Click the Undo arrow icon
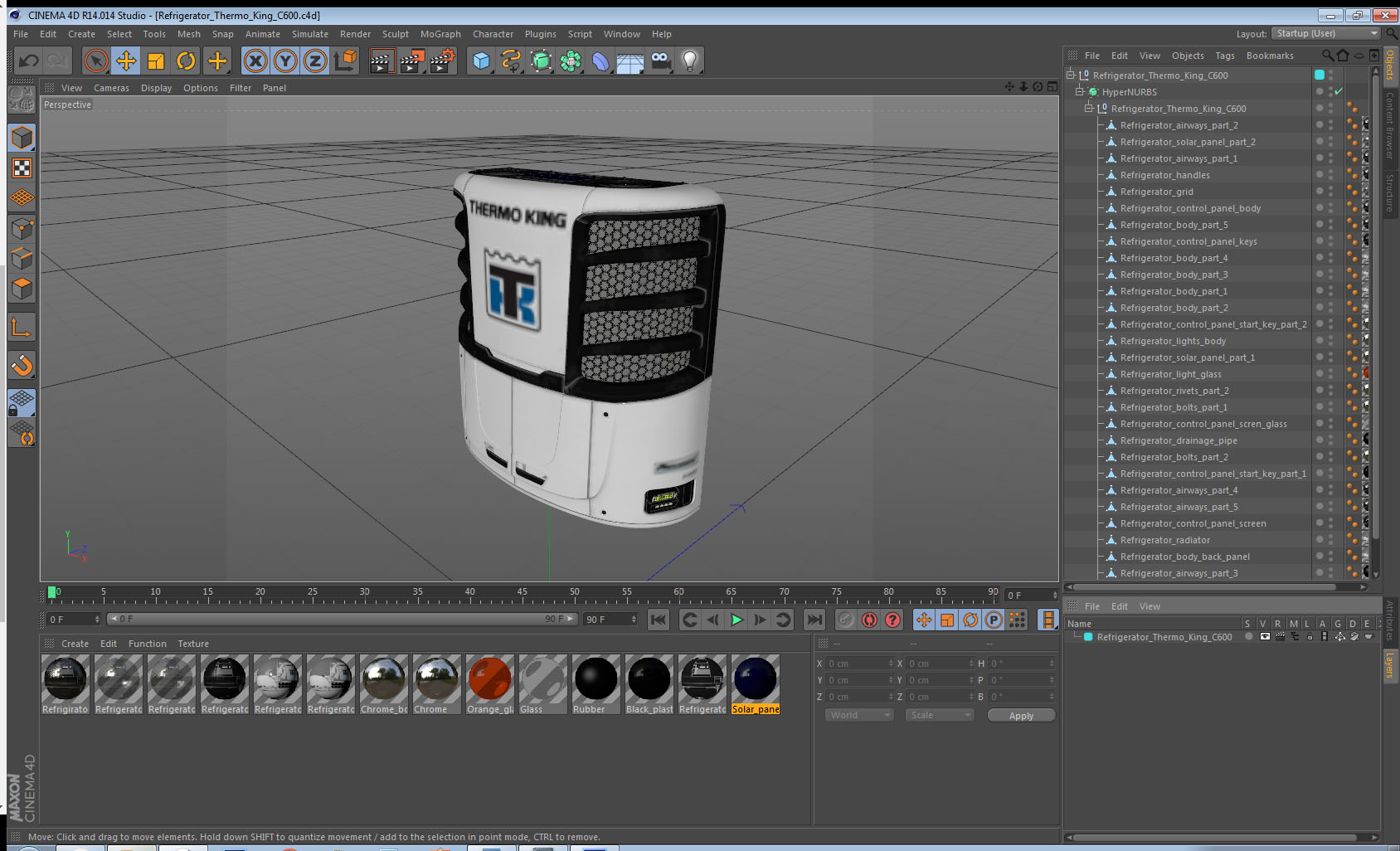 click(x=29, y=61)
